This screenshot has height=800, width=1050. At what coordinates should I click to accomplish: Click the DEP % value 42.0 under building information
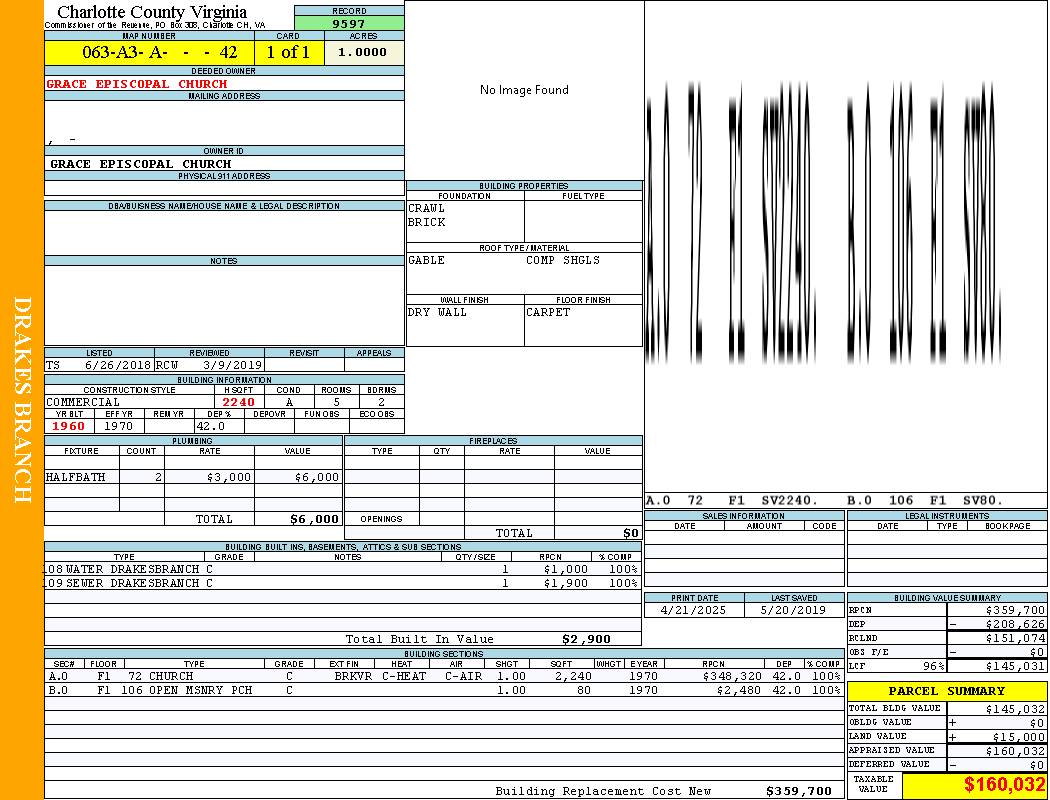(x=210, y=426)
